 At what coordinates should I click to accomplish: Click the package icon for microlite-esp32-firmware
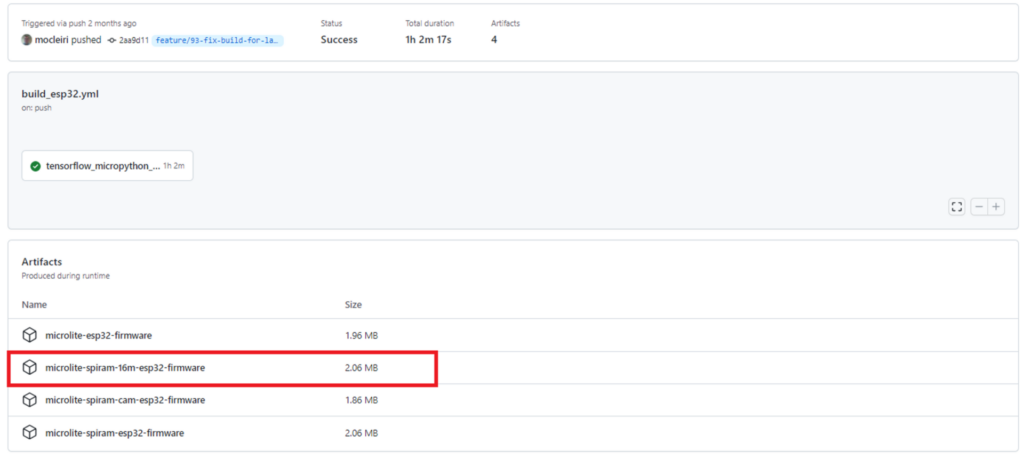[29, 336]
